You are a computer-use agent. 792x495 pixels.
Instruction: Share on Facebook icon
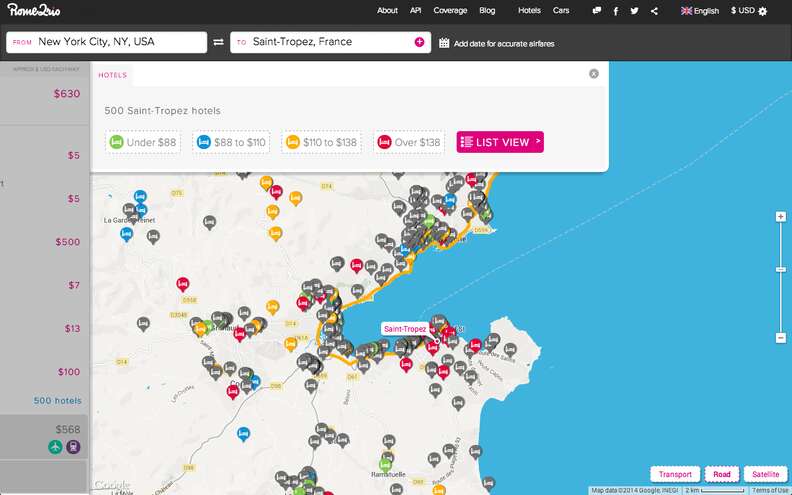pyautogui.click(x=616, y=11)
